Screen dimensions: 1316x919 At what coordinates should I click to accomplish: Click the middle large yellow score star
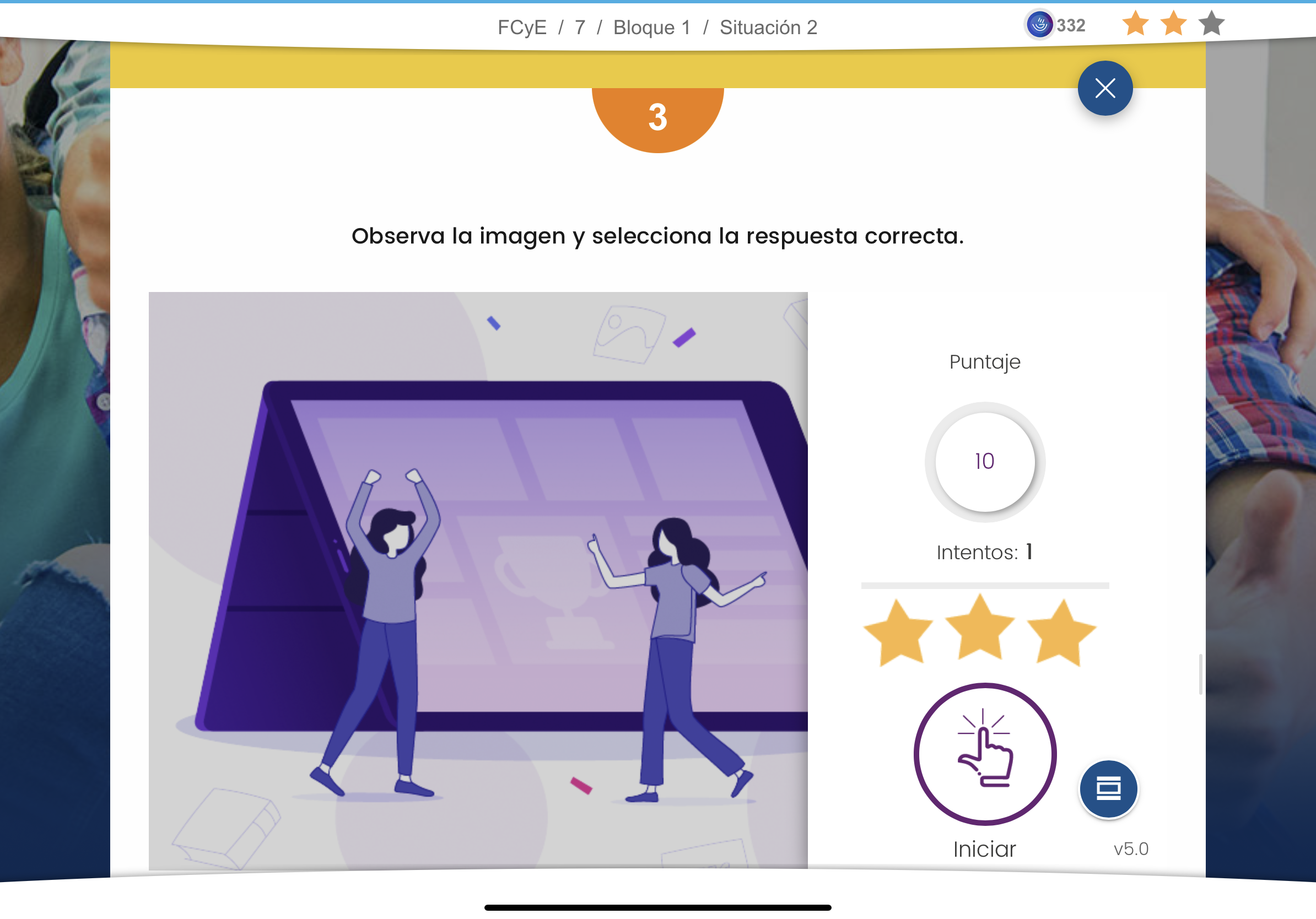point(980,628)
